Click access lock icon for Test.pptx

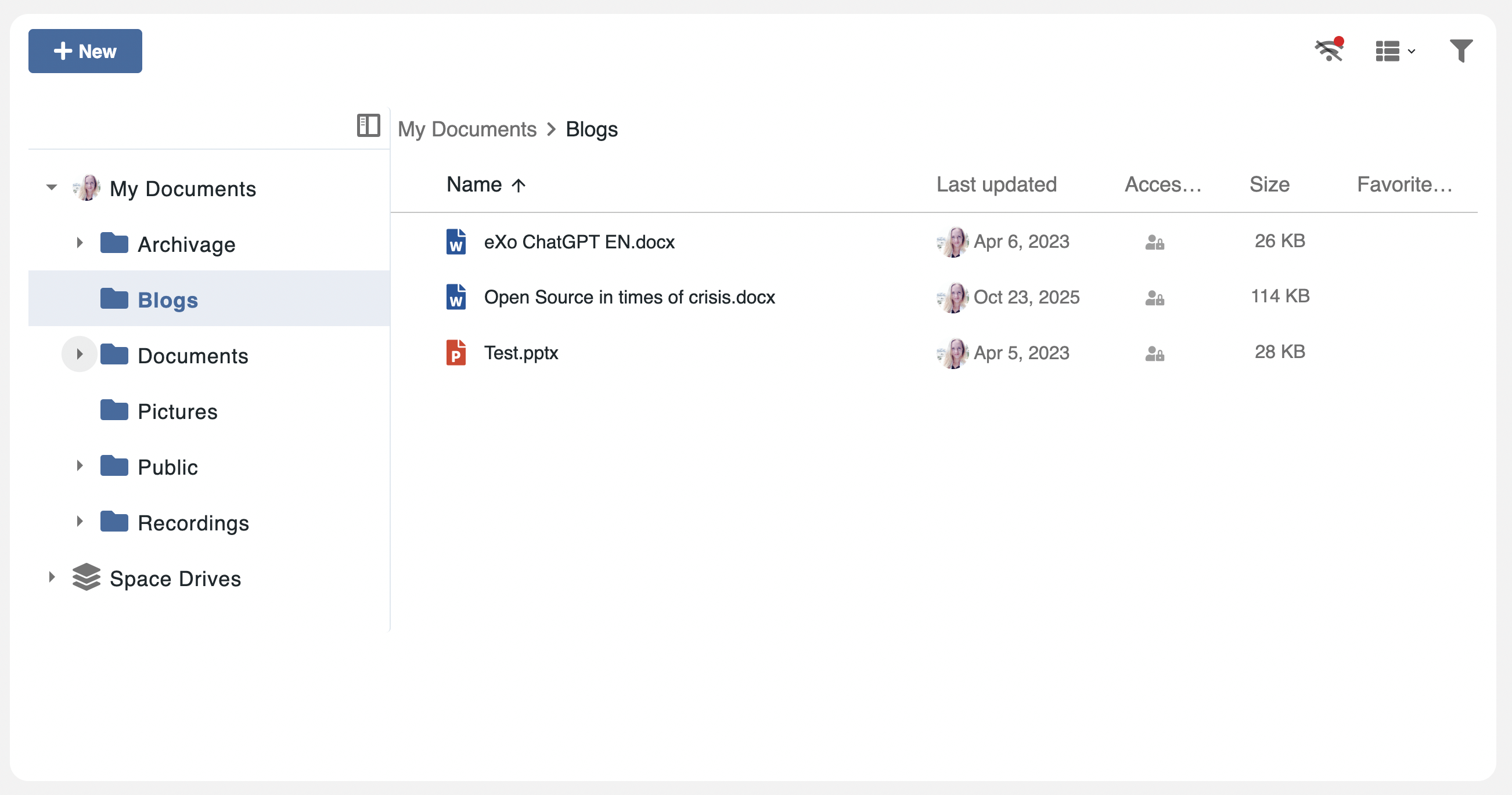(1154, 354)
